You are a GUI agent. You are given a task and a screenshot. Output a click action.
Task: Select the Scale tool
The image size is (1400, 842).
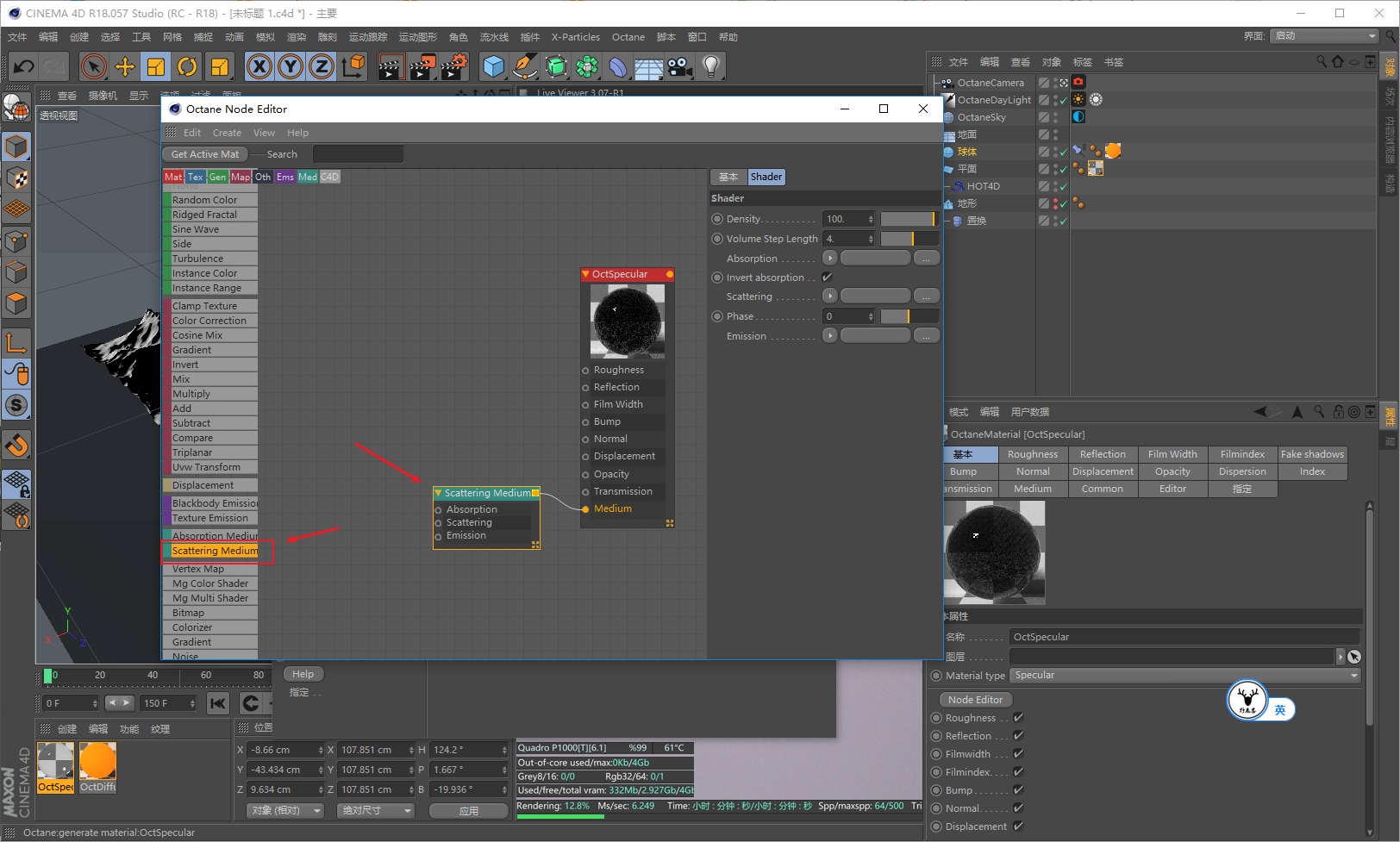coord(156,66)
